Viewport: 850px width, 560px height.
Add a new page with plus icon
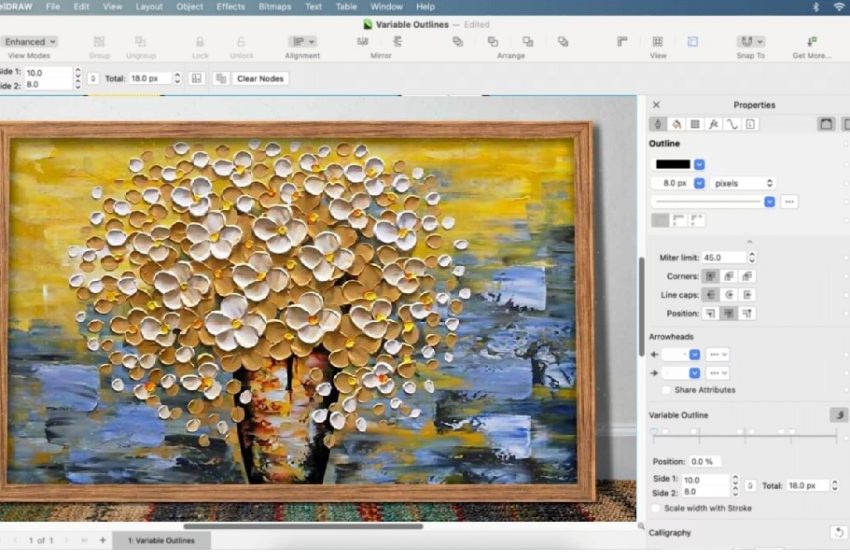click(x=102, y=540)
